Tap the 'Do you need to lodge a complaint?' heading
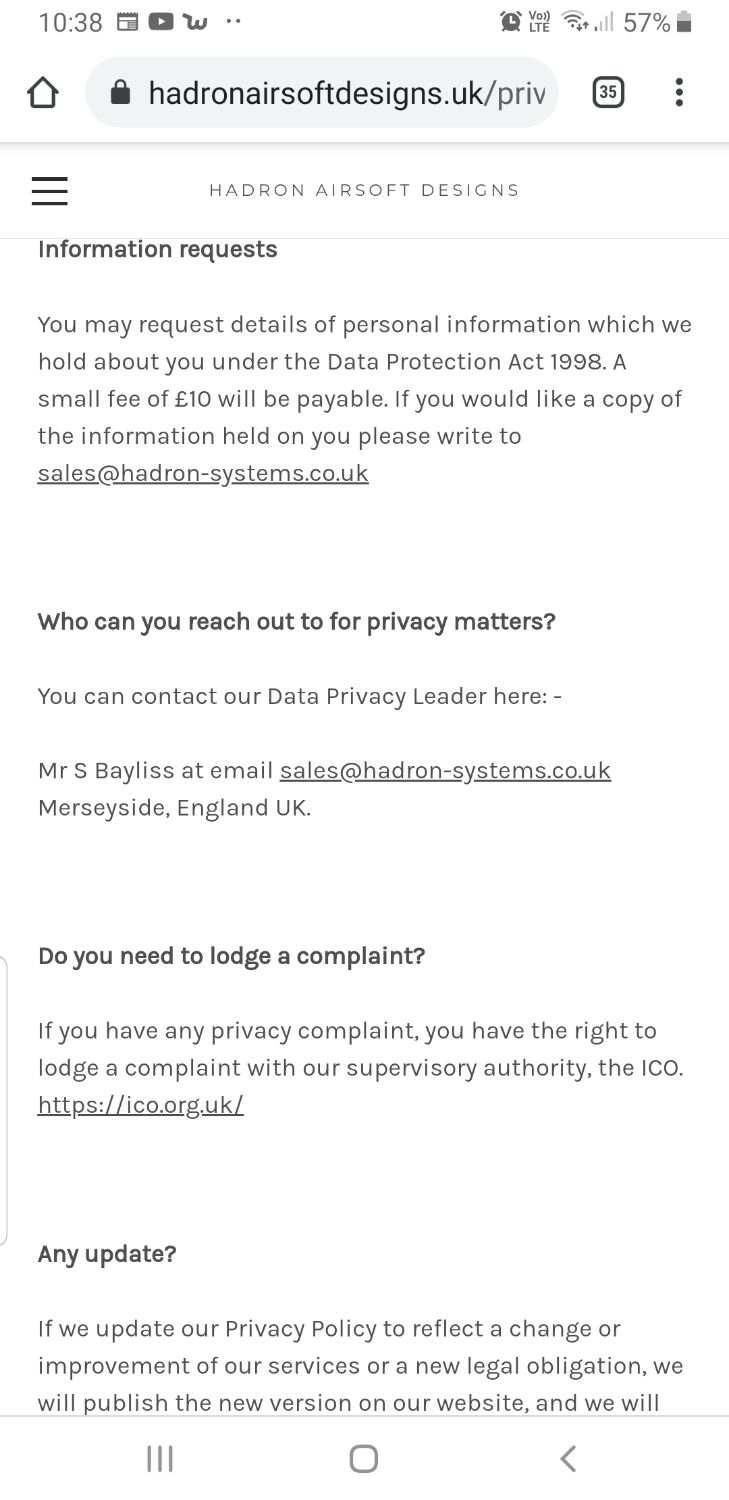 click(231, 956)
